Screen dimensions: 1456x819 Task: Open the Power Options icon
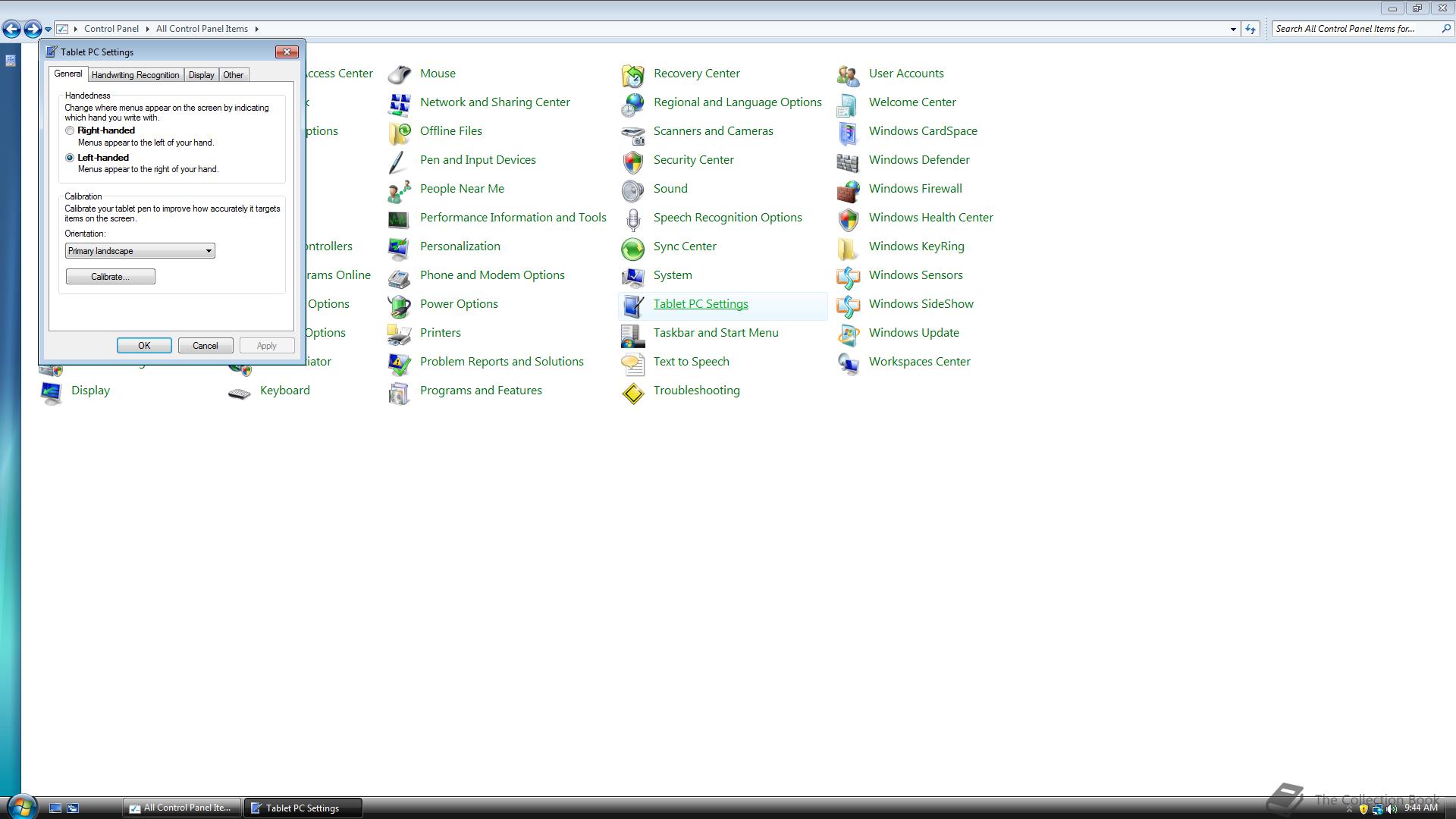(400, 305)
